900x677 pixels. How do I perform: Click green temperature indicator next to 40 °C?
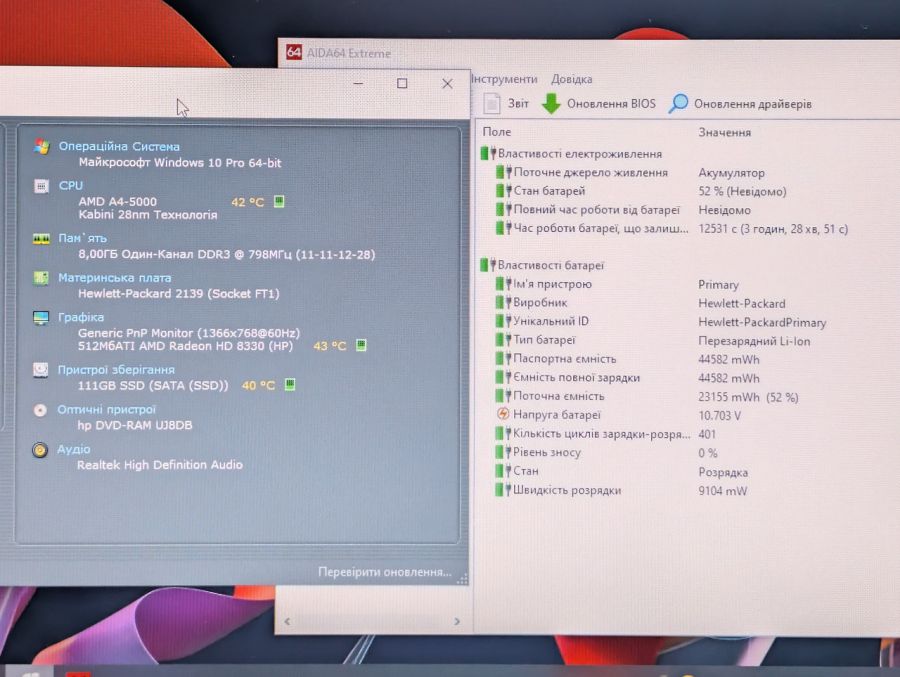pyautogui.click(x=290, y=385)
